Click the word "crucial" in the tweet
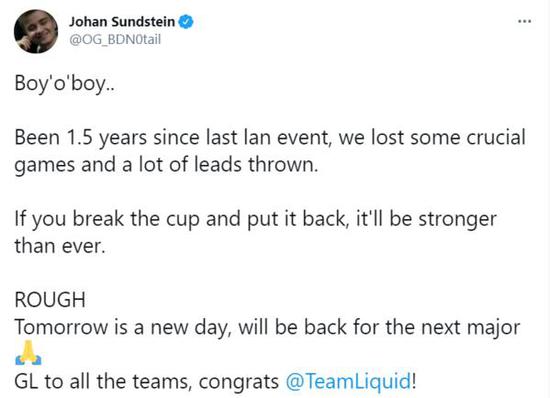Viewport: 550px width, 398px height. click(496, 137)
